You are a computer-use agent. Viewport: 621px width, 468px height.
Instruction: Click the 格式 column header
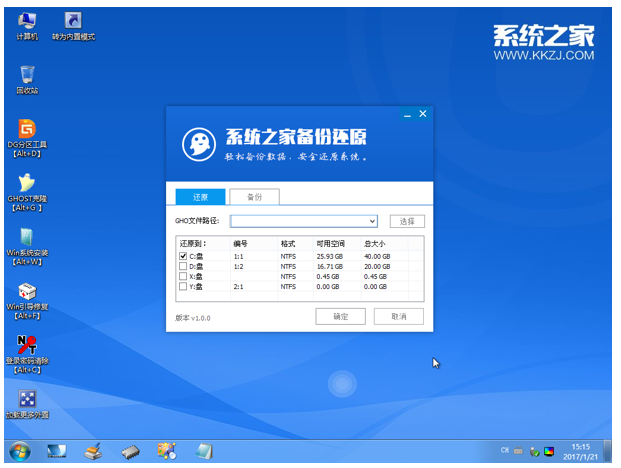pyautogui.click(x=295, y=244)
